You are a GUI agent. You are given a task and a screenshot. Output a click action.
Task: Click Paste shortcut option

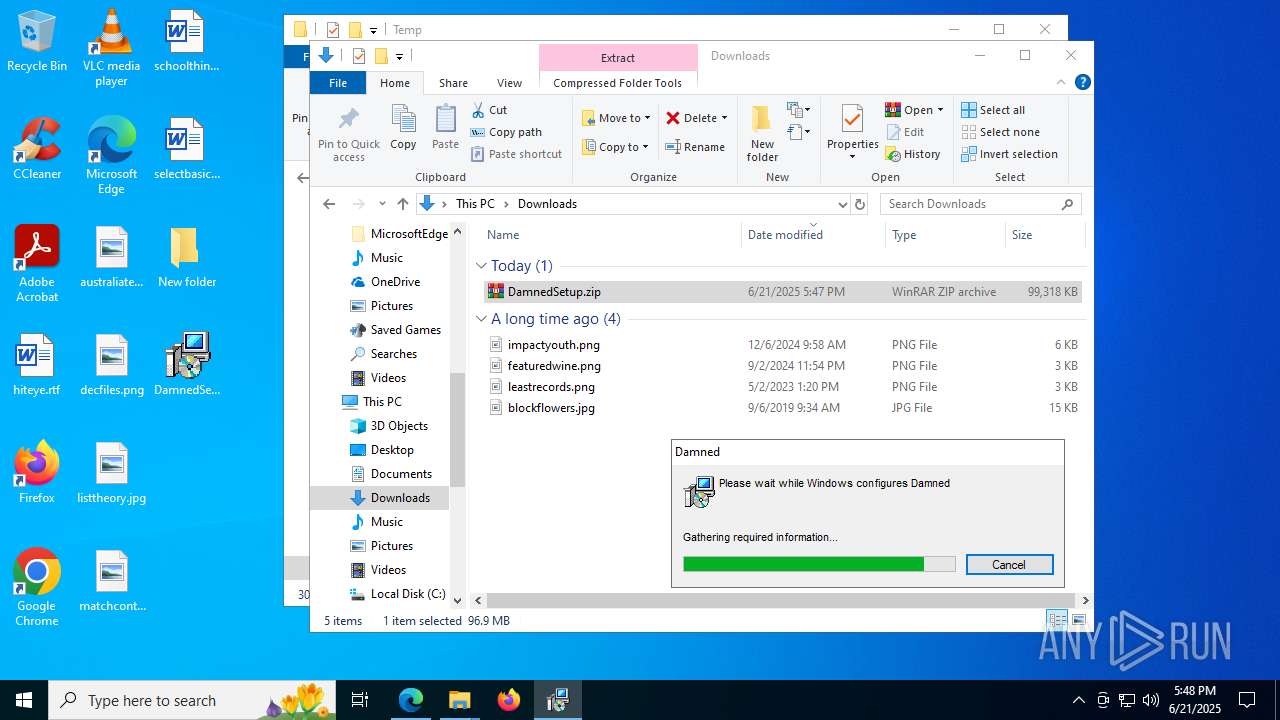(516, 154)
